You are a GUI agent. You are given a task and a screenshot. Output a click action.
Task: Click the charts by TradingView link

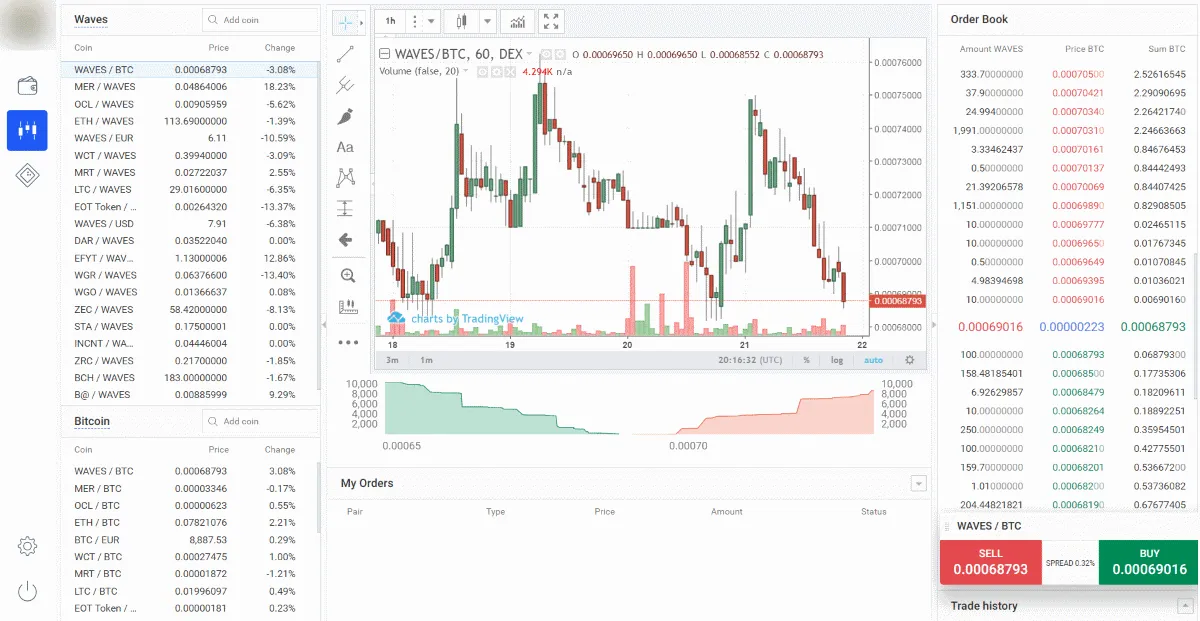pos(467,319)
